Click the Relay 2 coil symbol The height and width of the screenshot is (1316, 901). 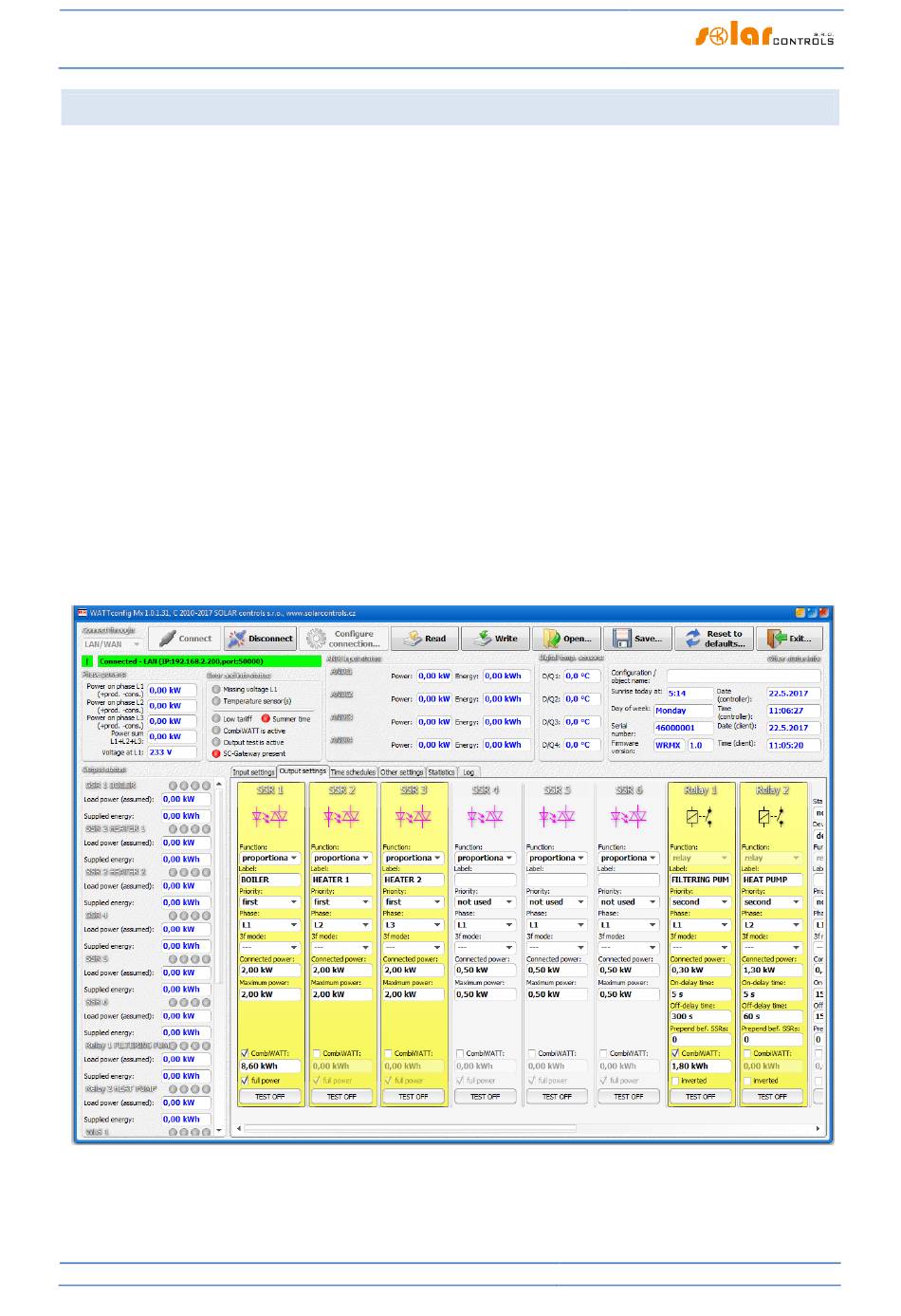tap(772, 816)
